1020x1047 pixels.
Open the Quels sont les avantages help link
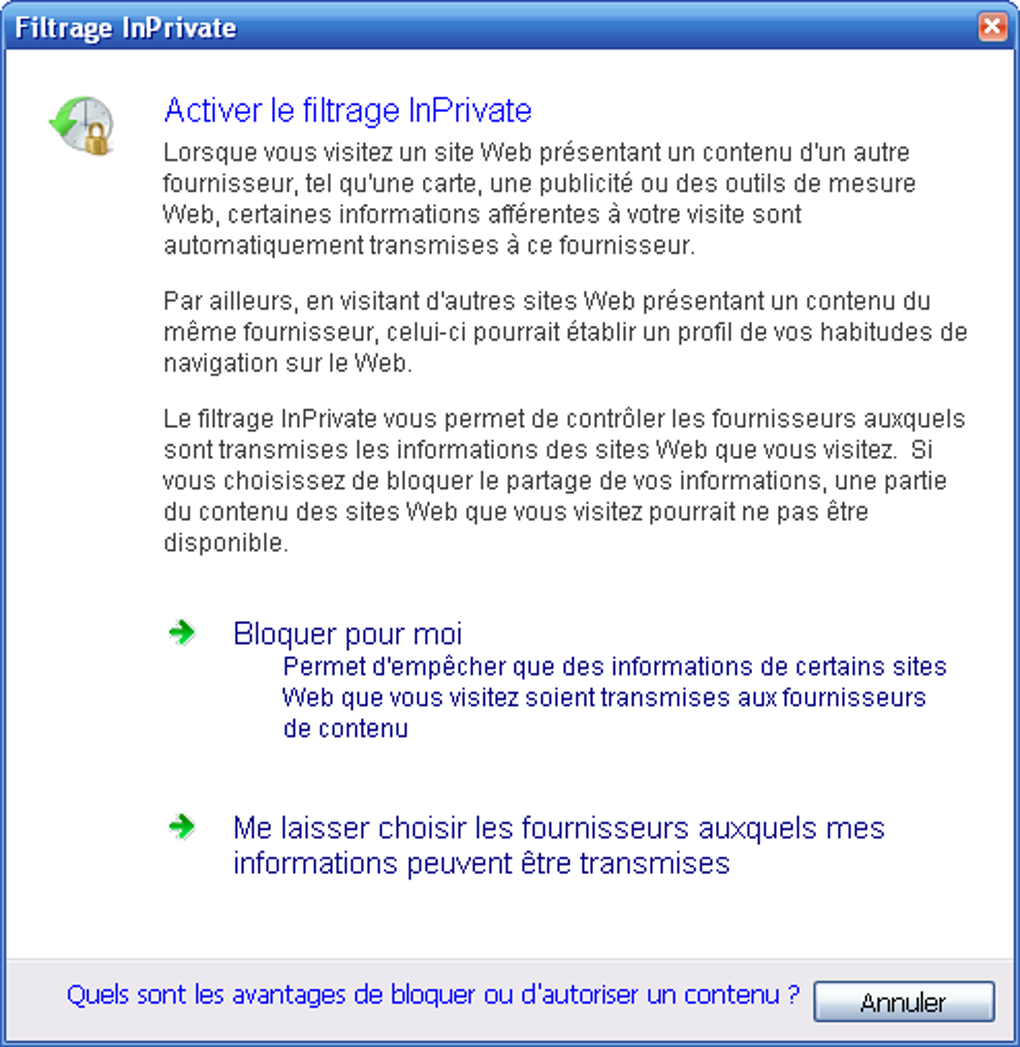(433, 994)
